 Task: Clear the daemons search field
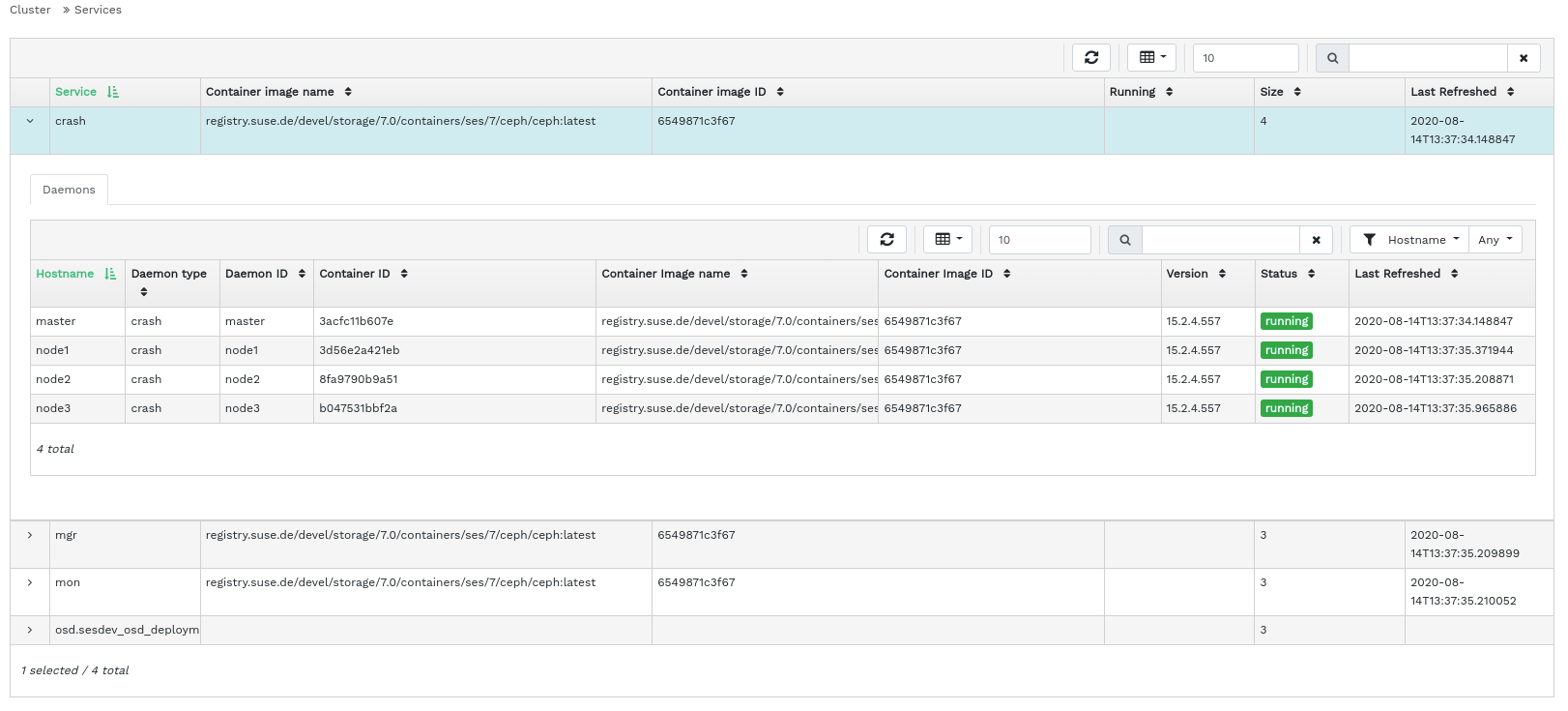[x=1316, y=240]
